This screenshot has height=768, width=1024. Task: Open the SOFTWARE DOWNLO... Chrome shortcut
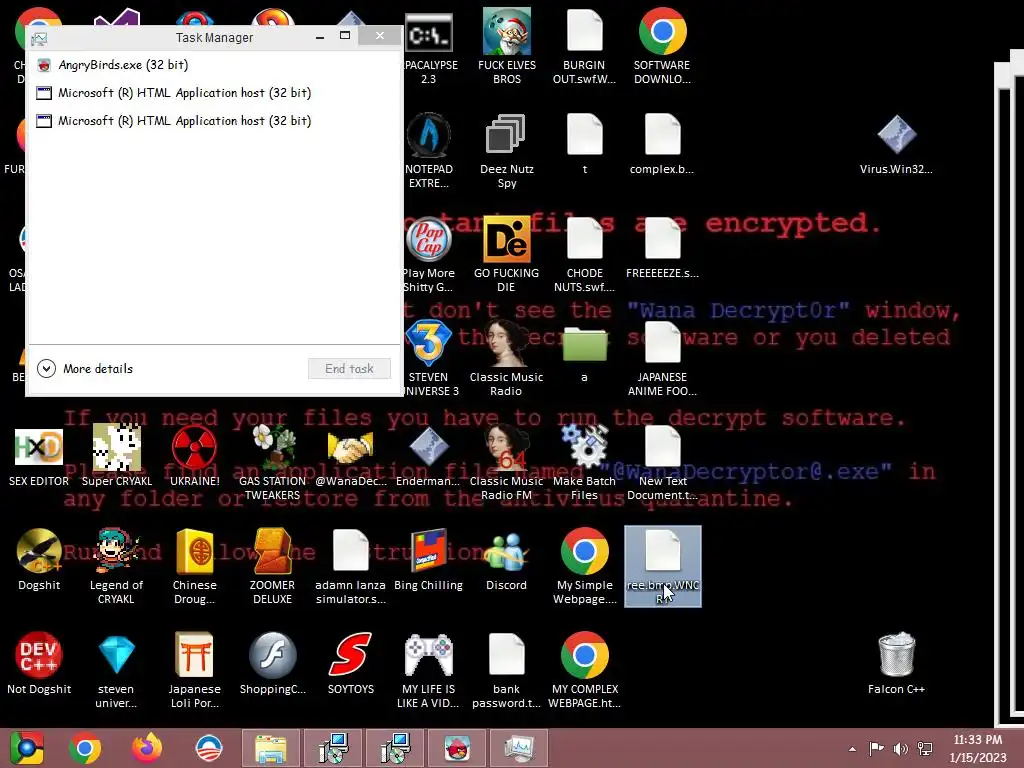point(662,47)
